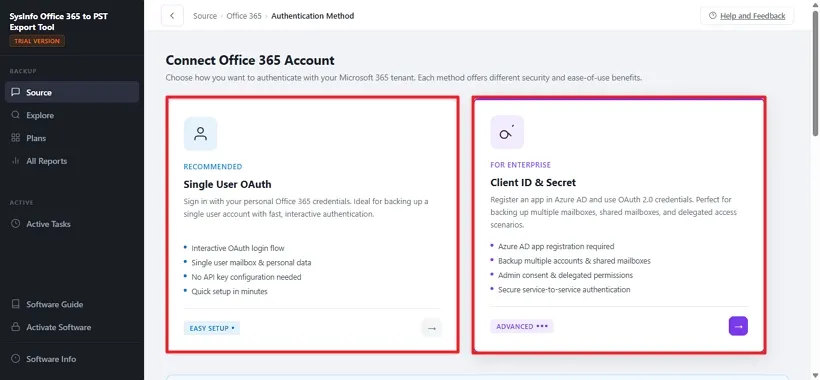Click the vertical scrollbar thumb
This screenshot has width=820, height=380.
pyautogui.click(x=815, y=73)
